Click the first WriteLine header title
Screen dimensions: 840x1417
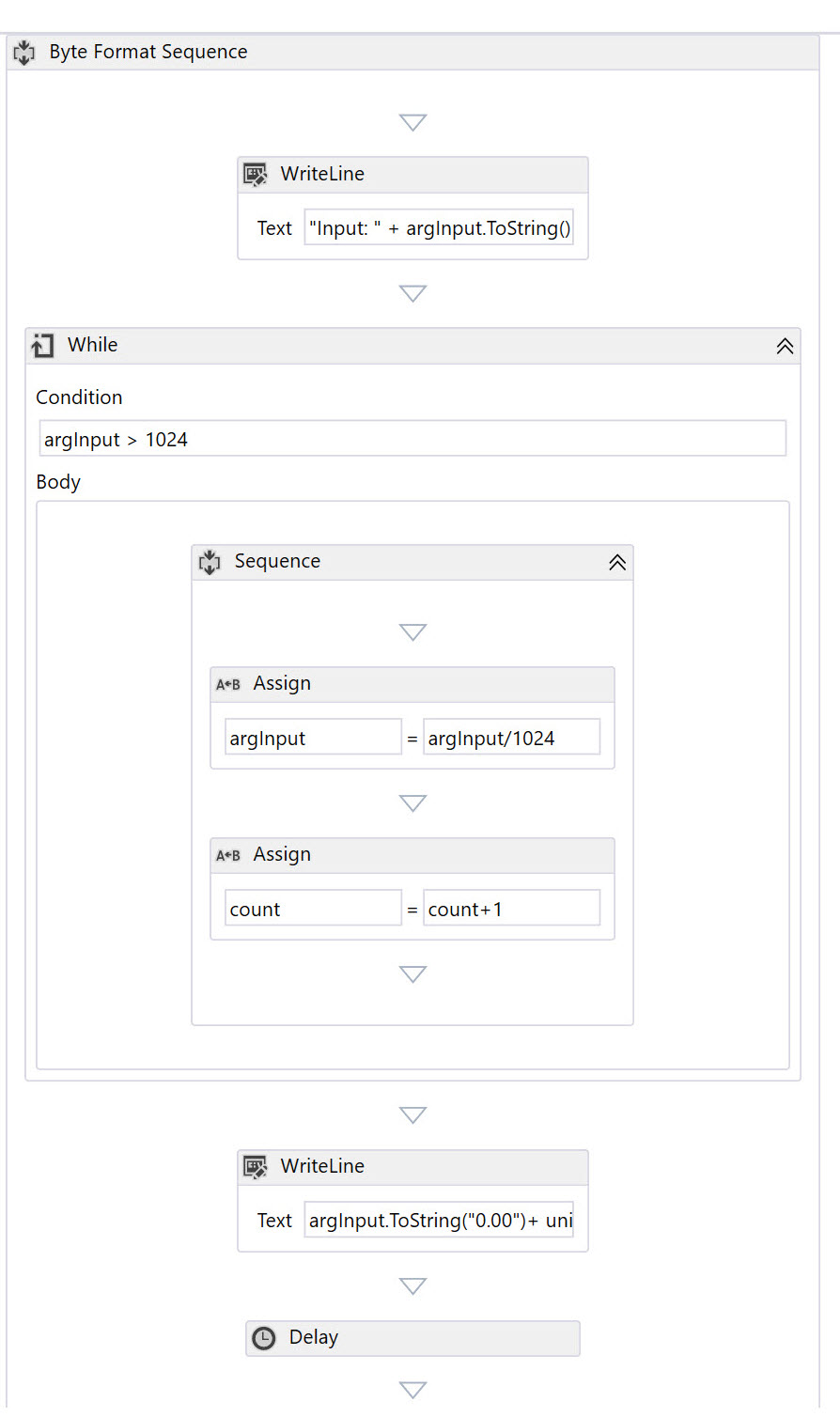(x=322, y=174)
